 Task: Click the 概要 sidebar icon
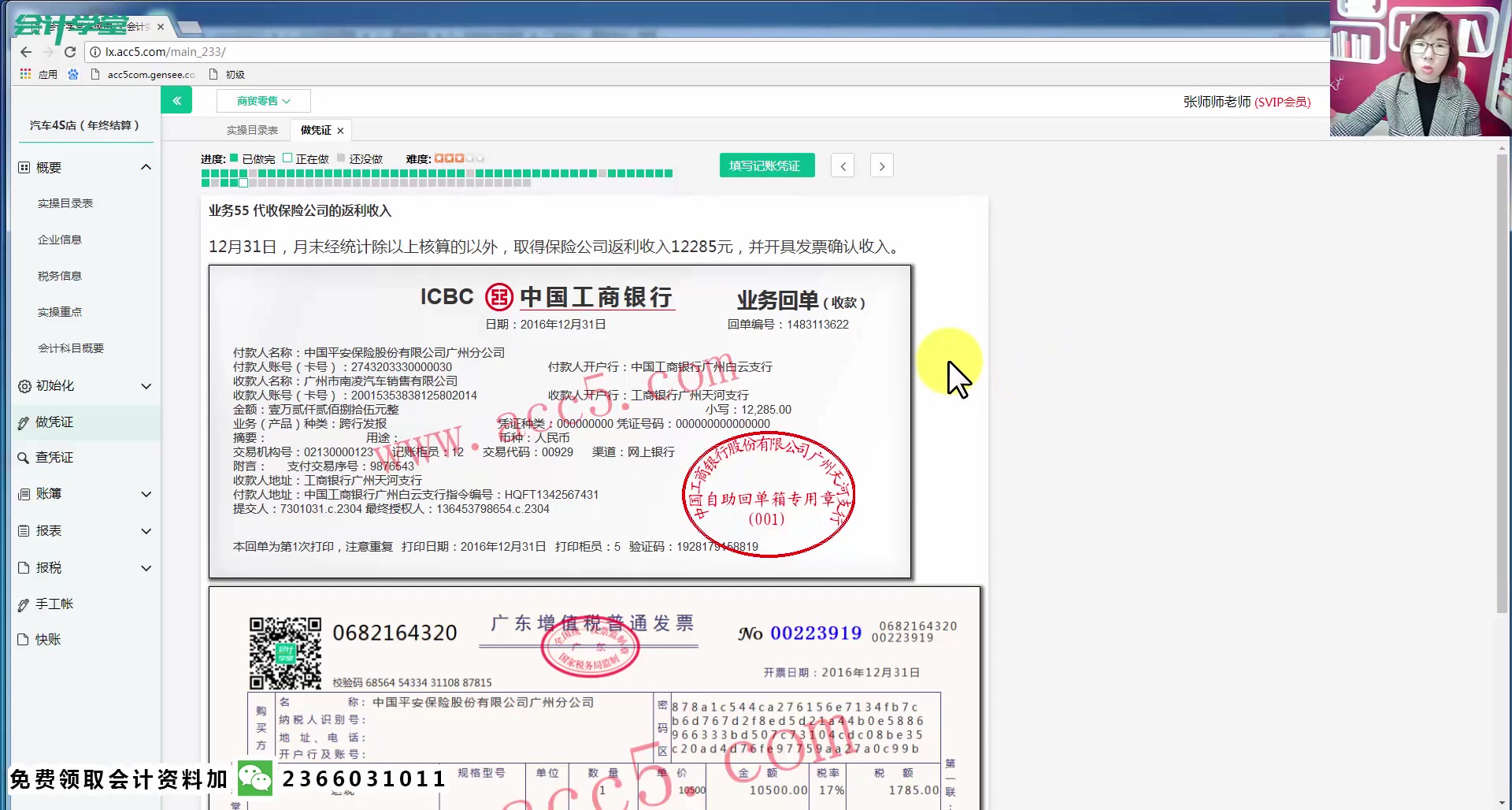(24, 168)
